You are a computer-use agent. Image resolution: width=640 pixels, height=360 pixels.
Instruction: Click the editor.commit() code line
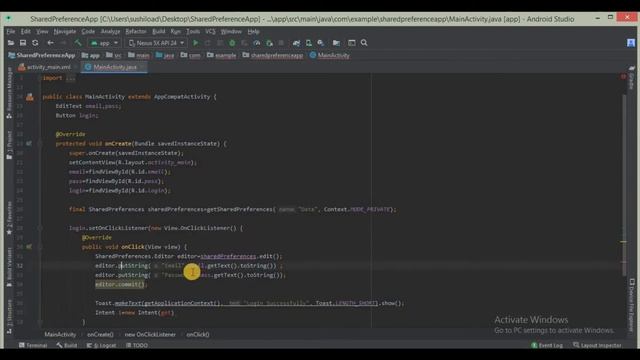coord(121,284)
